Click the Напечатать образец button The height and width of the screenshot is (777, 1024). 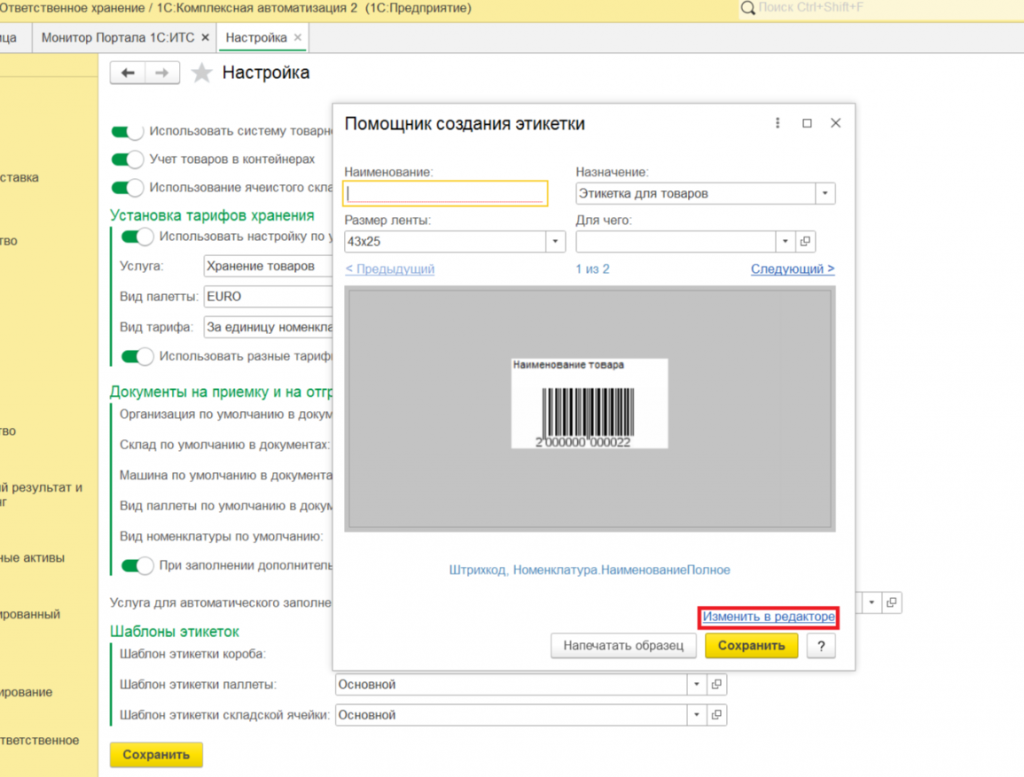tap(622, 646)
